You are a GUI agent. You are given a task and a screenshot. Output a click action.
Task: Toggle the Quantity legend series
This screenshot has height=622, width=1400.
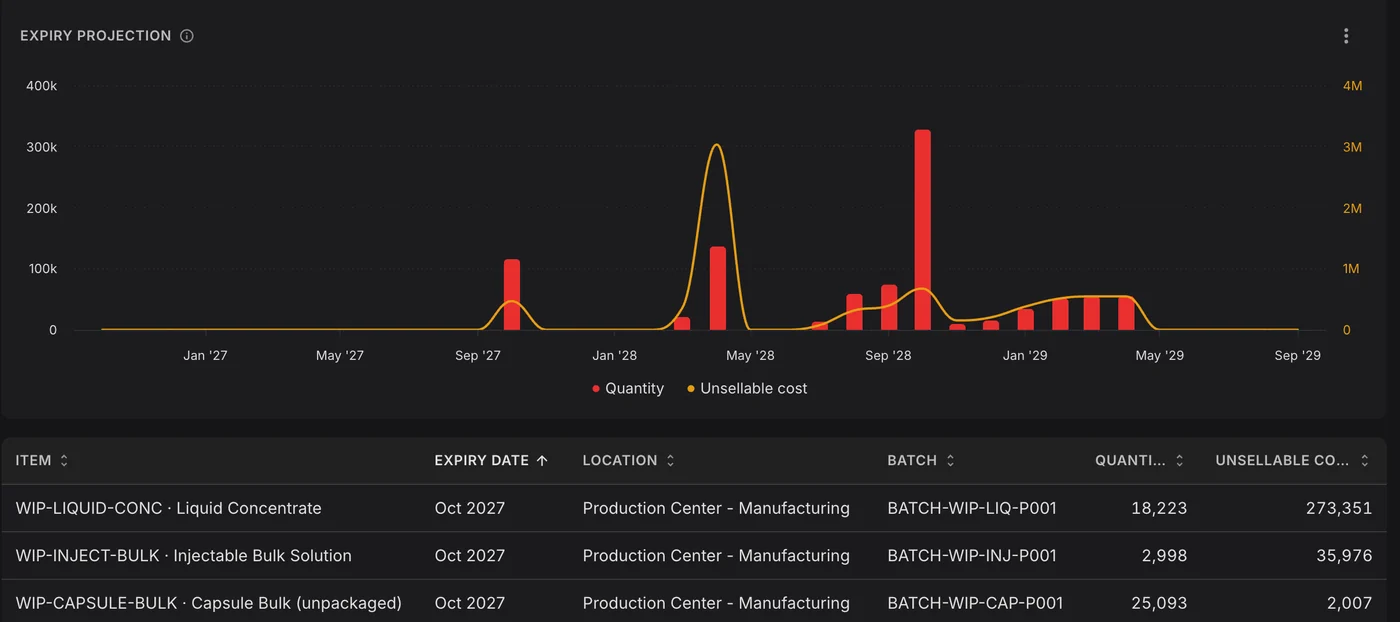tap(628, 388)
